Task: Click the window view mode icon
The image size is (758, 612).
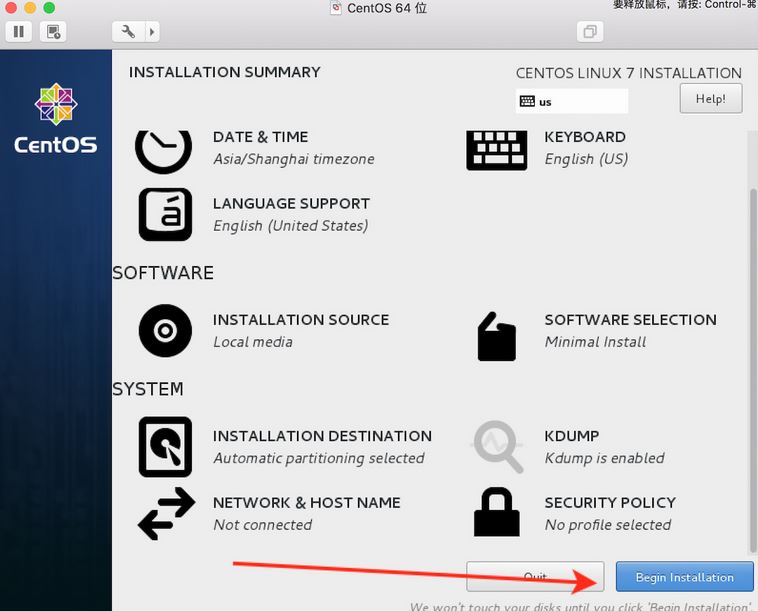Action: tap(590, 32)
